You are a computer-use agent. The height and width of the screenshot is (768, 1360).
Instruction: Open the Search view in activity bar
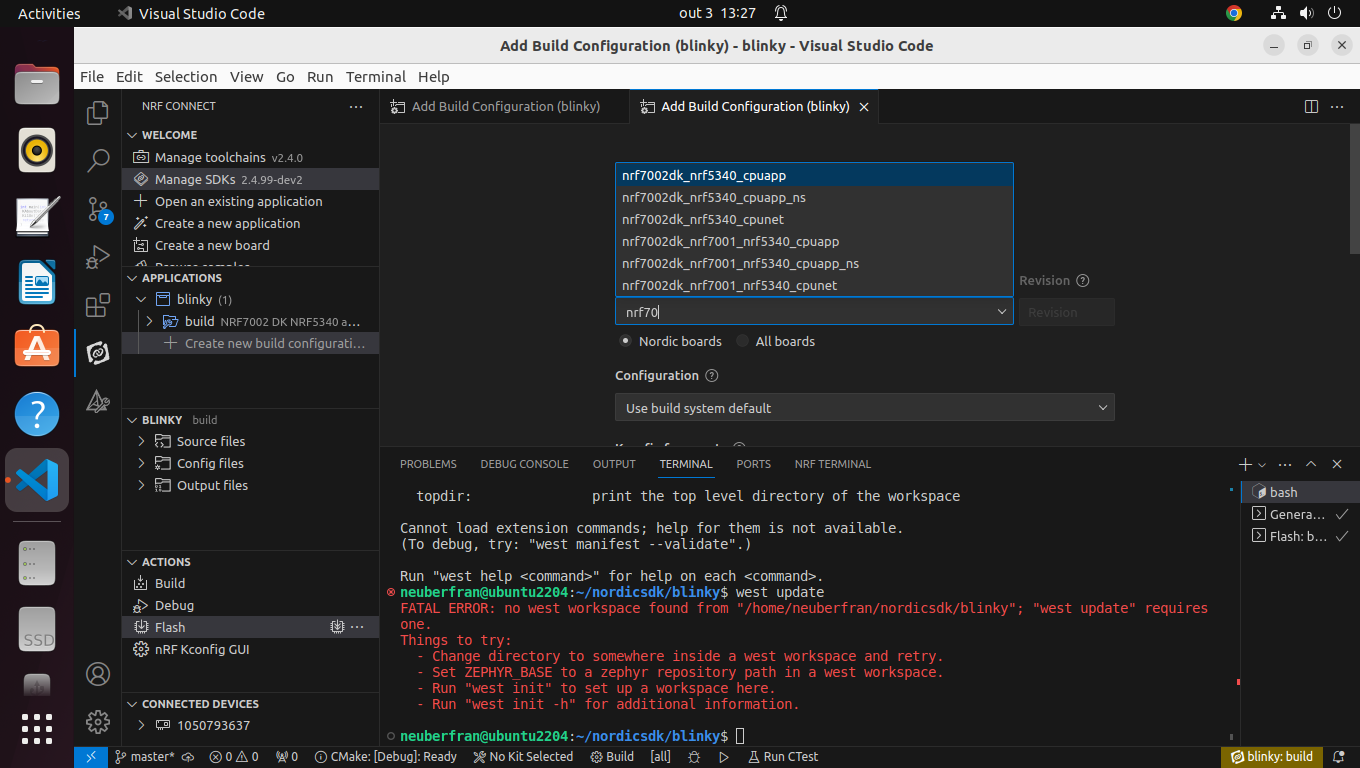(98, 160)
